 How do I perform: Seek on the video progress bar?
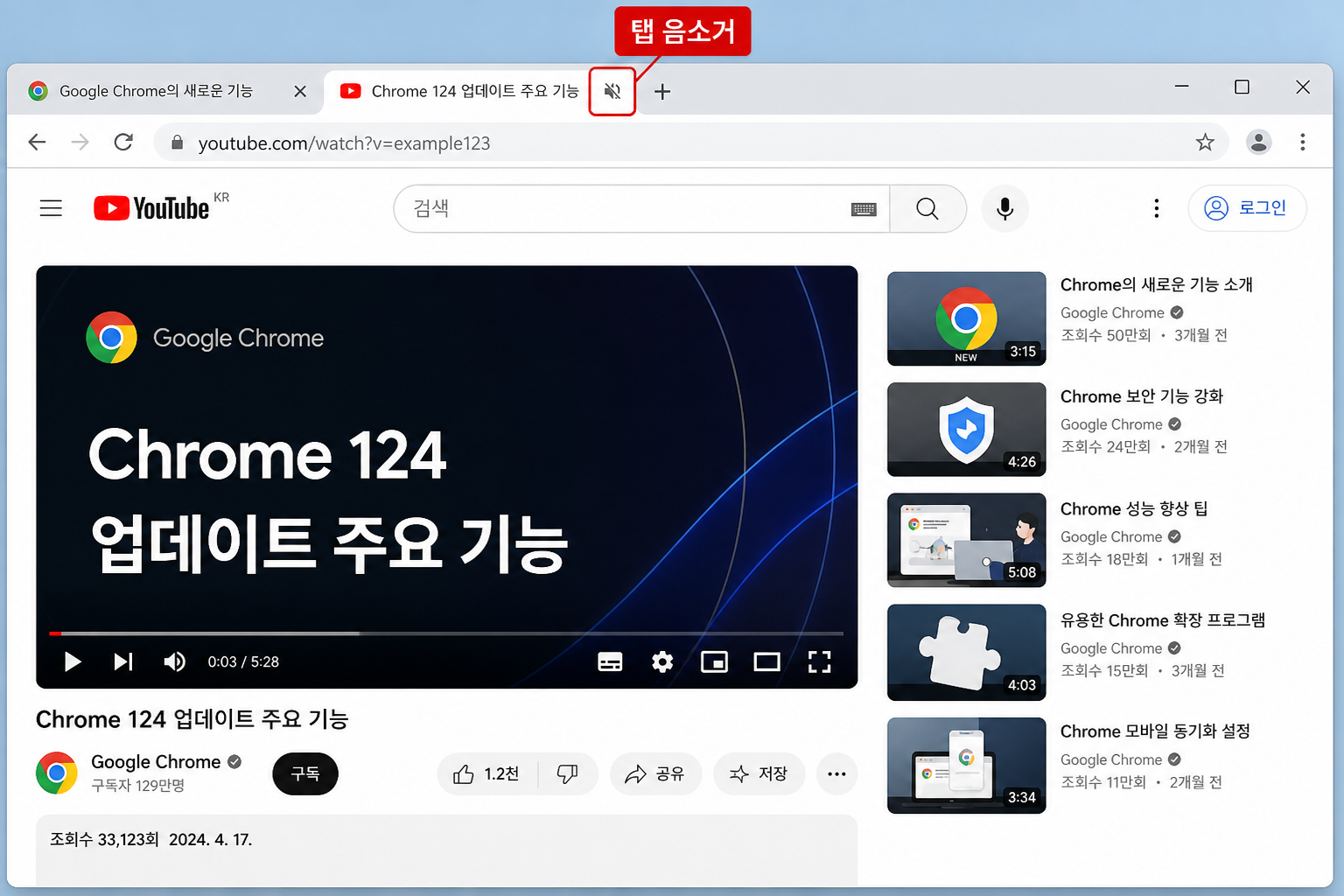tap(446, 633)
